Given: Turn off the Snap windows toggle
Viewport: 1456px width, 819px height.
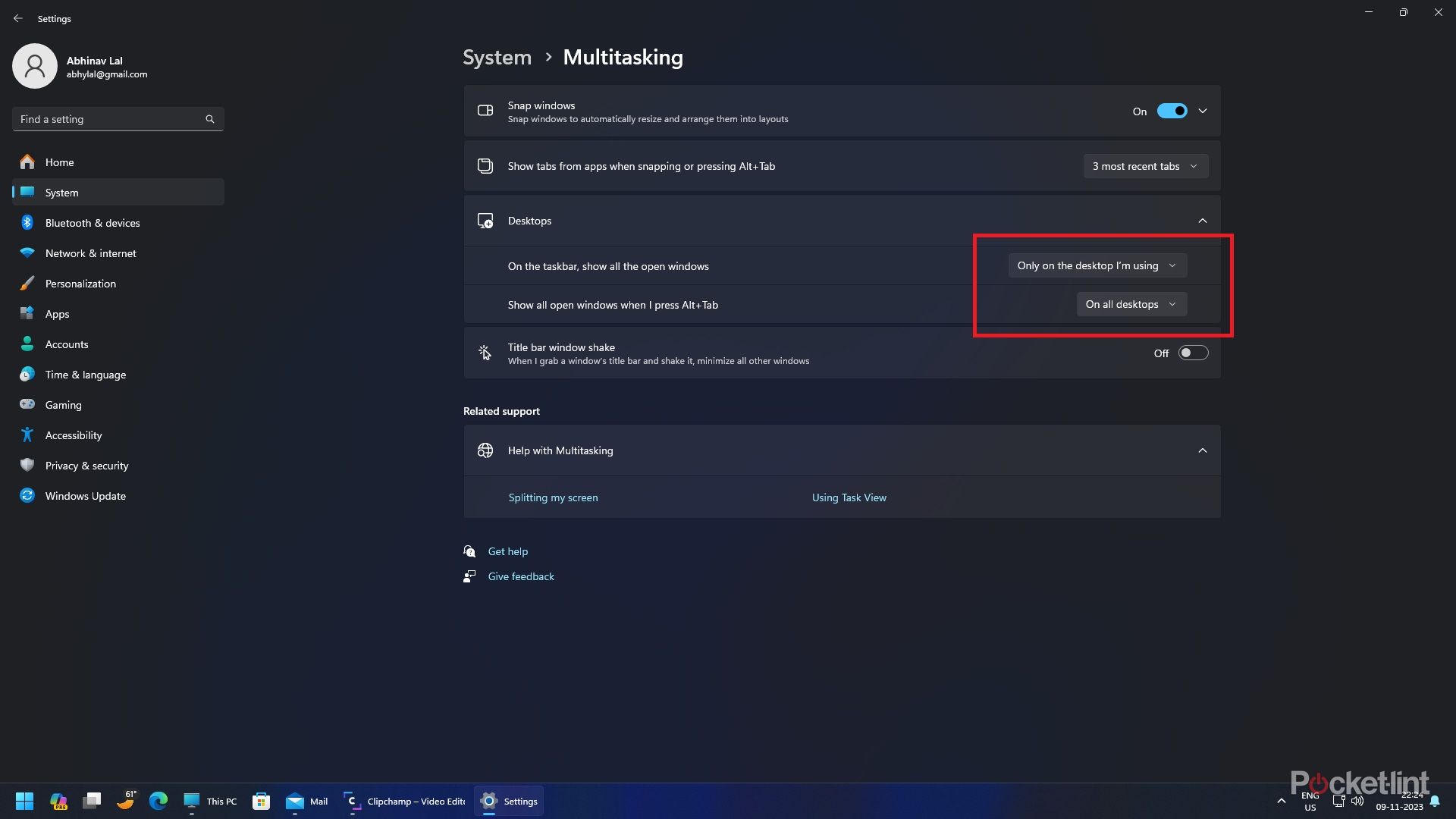Looking at the screenshot, I should point(1172,111).
